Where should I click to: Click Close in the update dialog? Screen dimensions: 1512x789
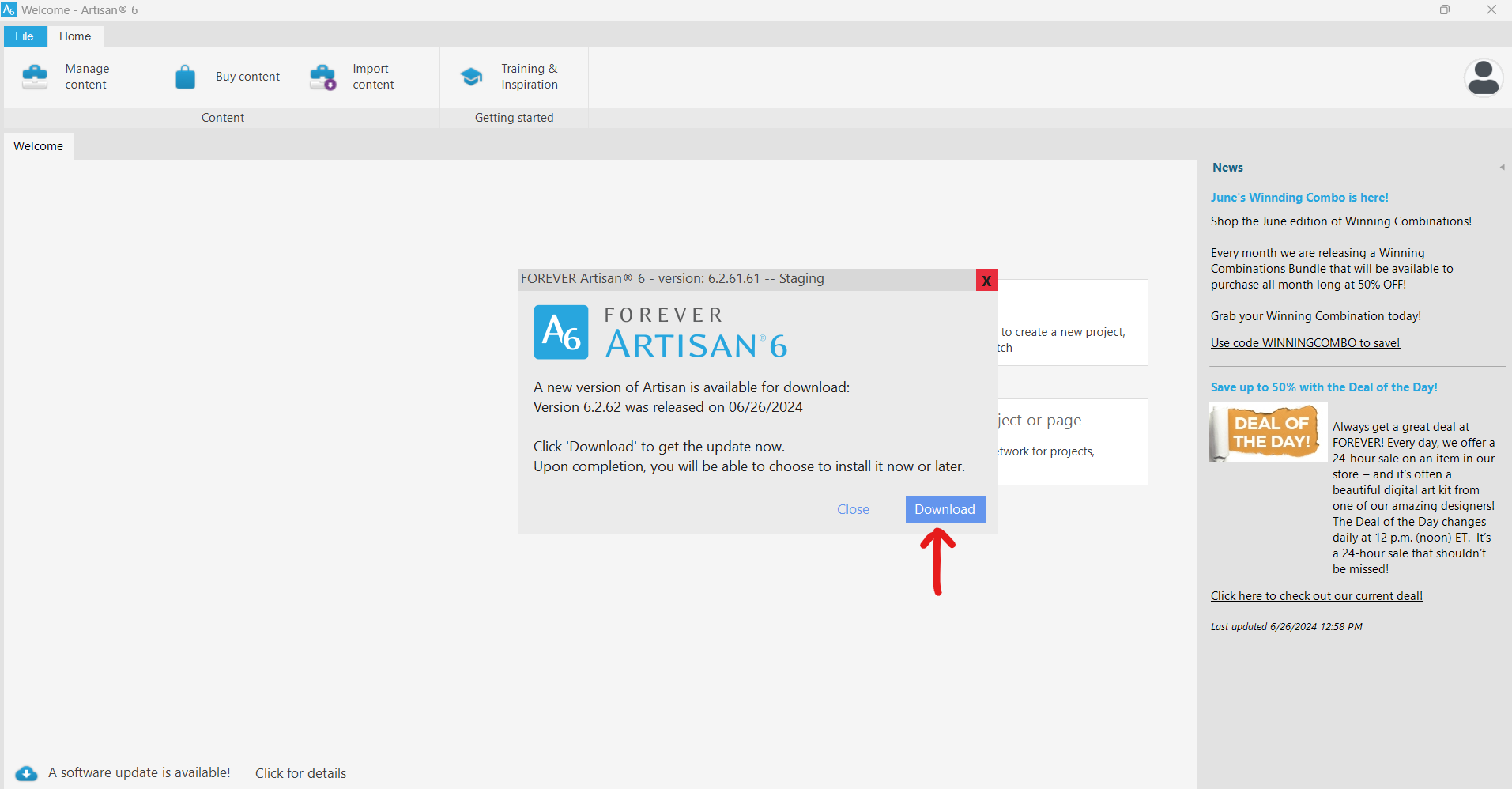click(x=854, y=509)
